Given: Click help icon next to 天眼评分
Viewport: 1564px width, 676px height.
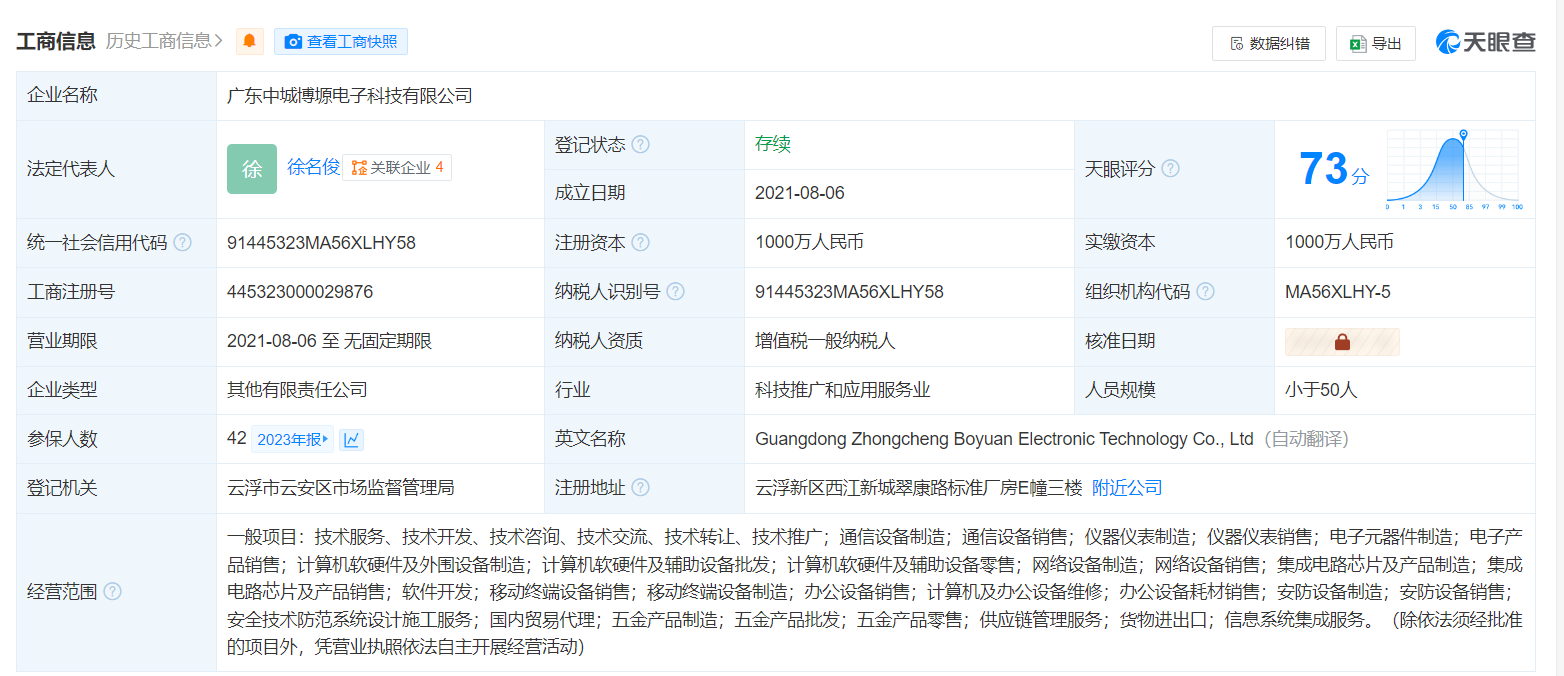Looking at the screenshot, I should point(1170,169).
